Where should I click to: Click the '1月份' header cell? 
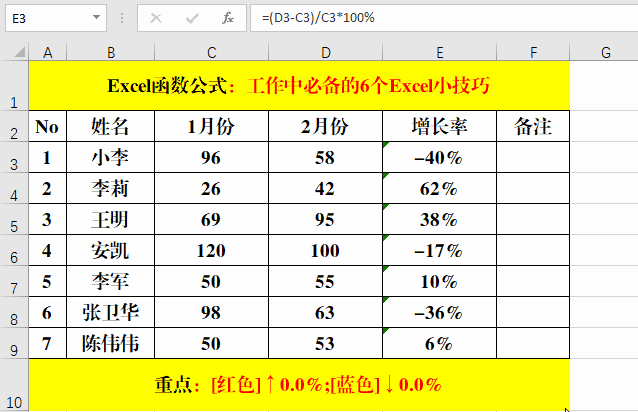[212, 126]
